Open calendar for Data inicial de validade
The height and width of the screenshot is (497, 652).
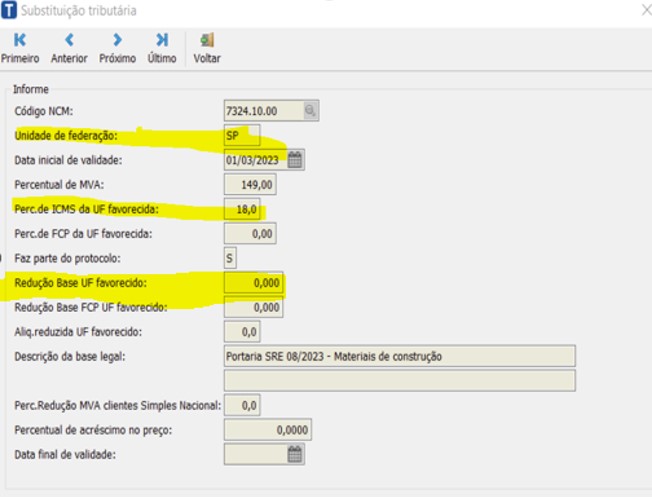(x=295, y=160)
